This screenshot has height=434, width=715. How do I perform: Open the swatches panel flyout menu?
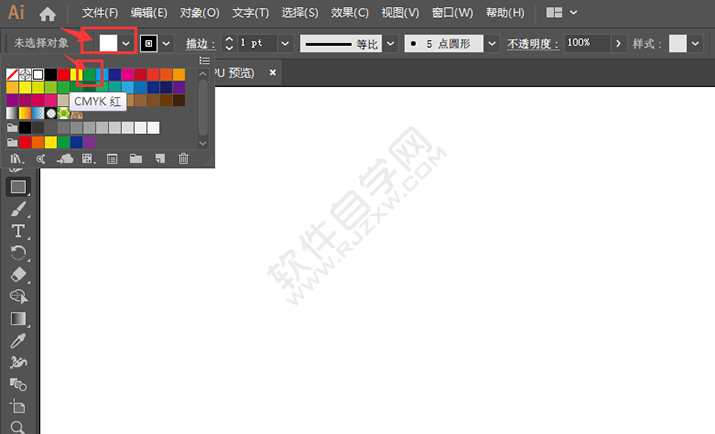204,61
